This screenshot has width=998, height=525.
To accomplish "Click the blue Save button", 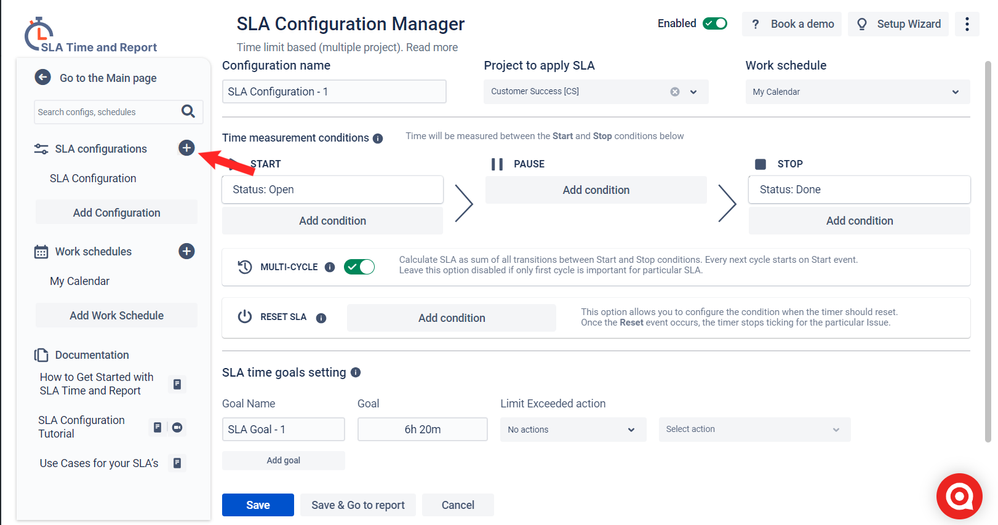I will coord(258,505).
